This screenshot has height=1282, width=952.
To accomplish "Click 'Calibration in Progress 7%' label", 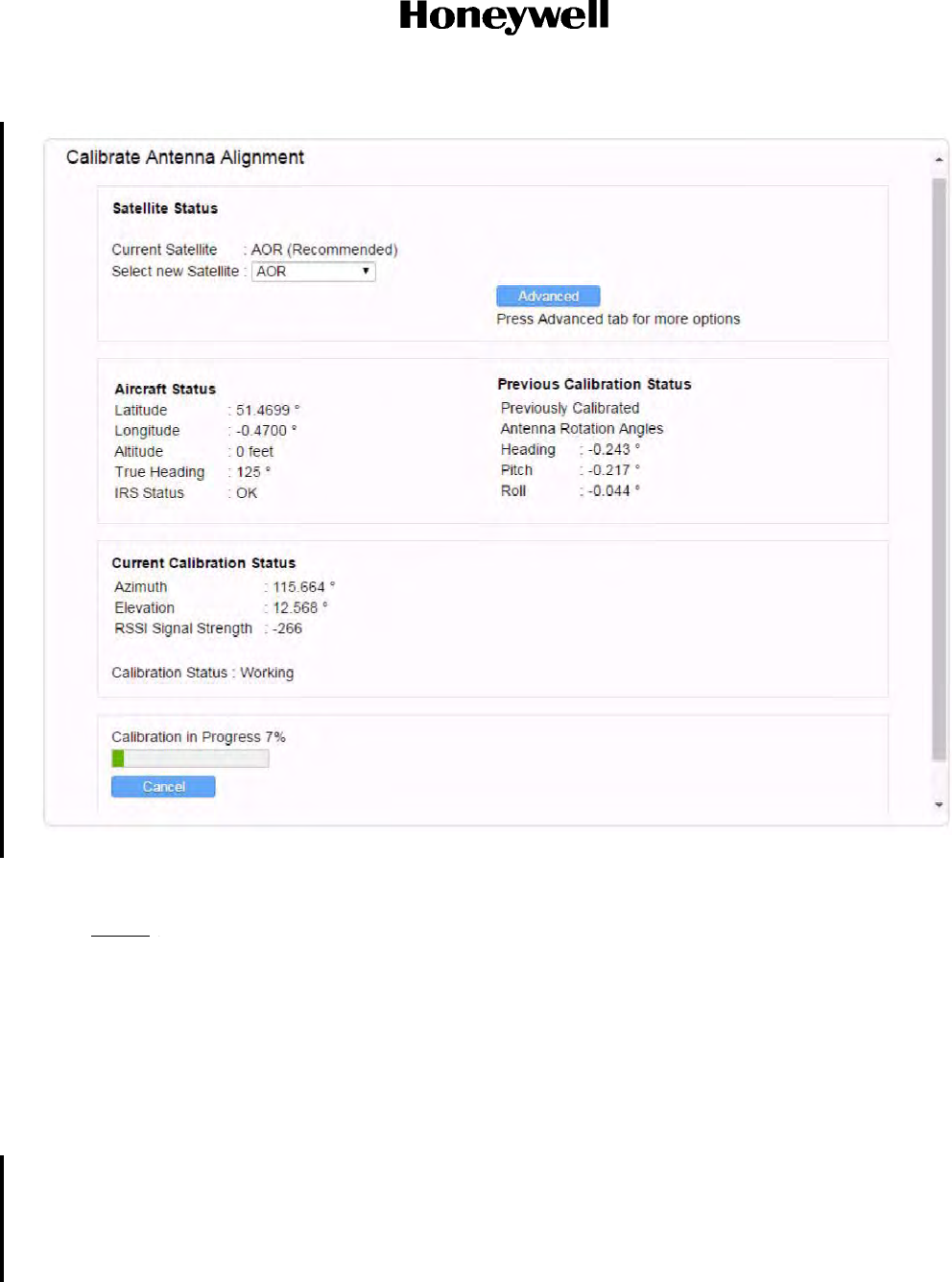I will tap(199, 737).
